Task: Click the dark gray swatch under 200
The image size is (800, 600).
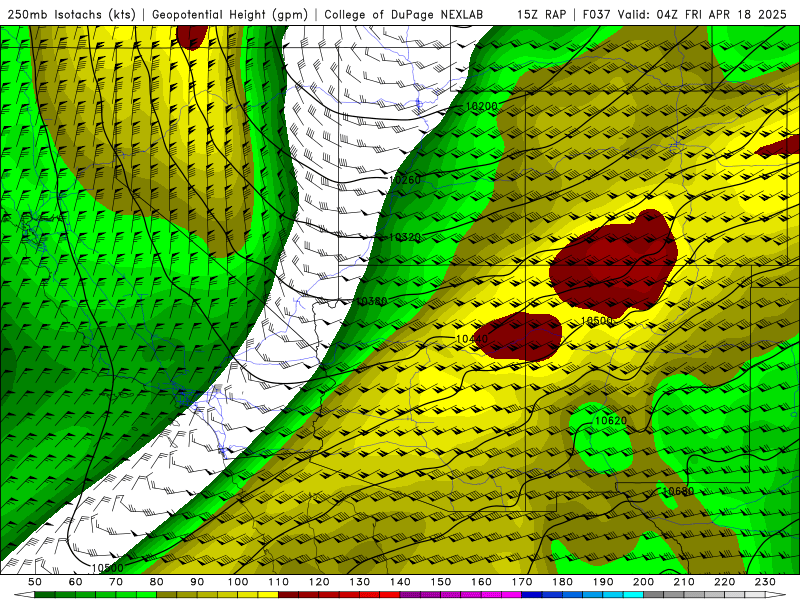Action: (654, 595)
